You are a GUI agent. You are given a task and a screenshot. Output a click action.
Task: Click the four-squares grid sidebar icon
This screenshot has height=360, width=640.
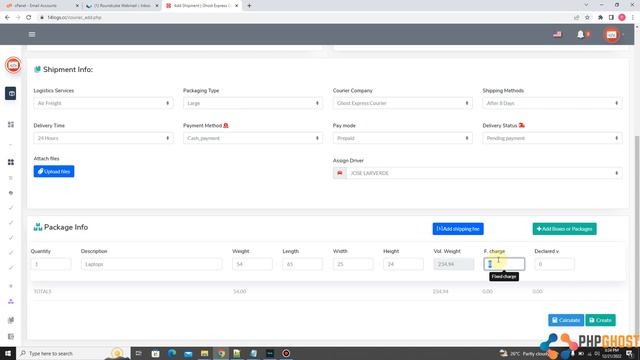11,162
